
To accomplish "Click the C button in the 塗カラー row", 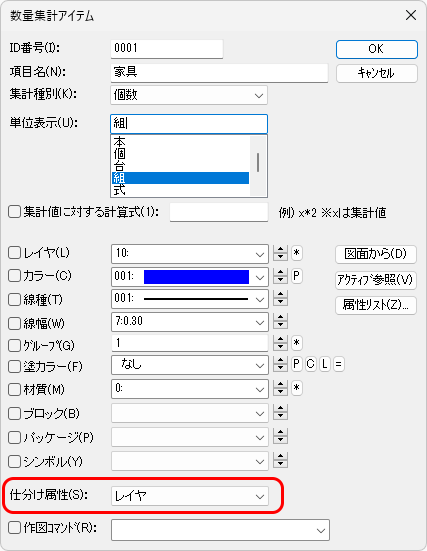I will coord(311,364).
